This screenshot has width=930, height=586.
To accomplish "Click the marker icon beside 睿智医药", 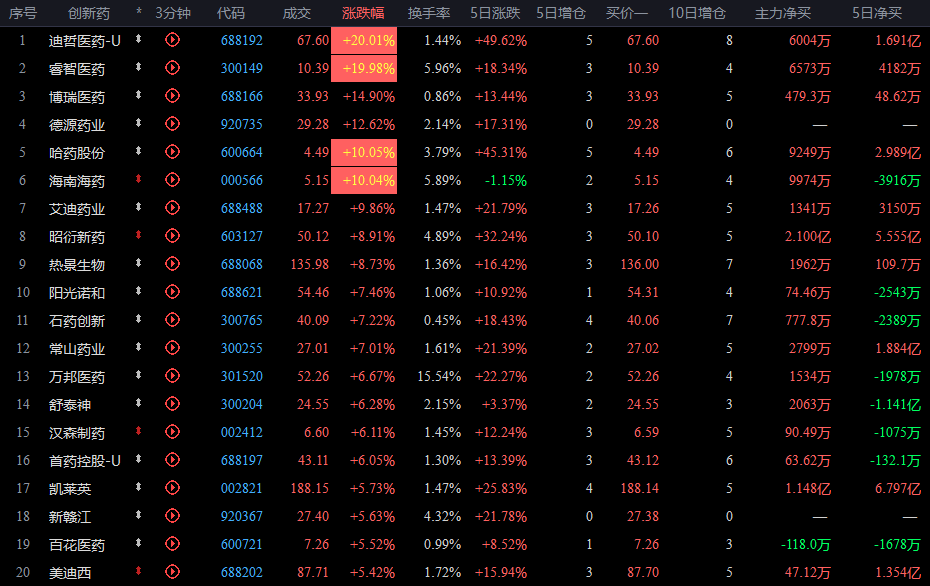I will [138, 67].
